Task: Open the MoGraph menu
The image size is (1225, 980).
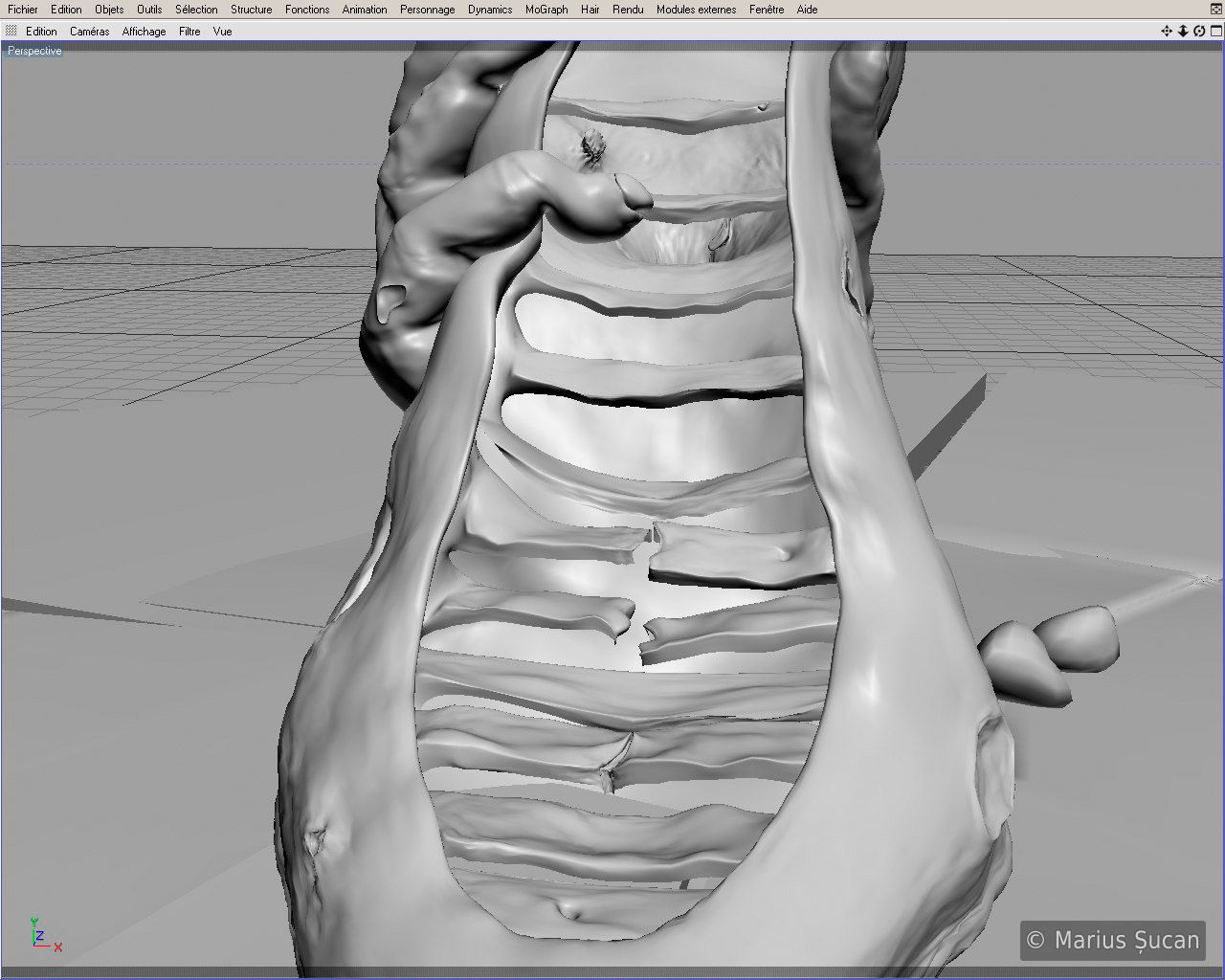Action: click(546, 10)
